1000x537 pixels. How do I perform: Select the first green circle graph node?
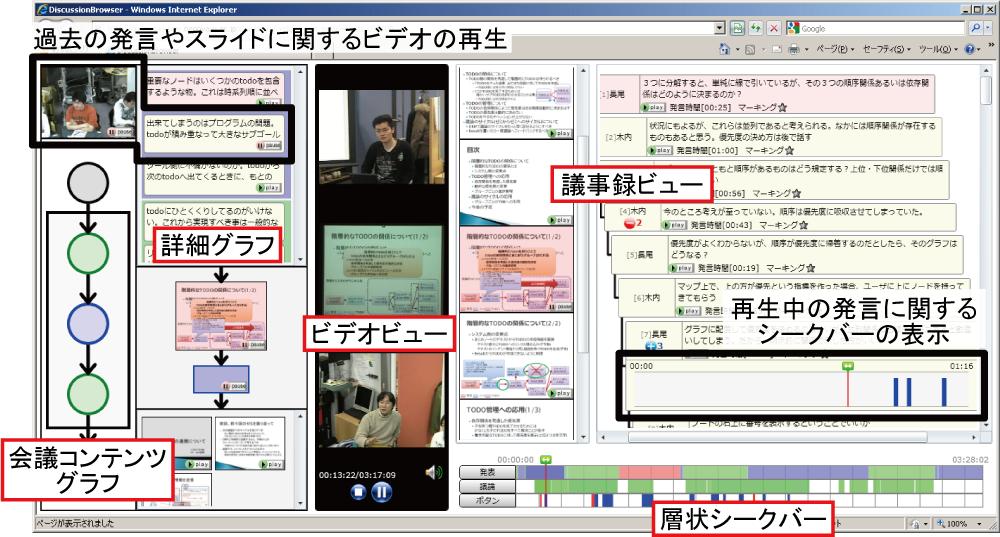[88, 253]
